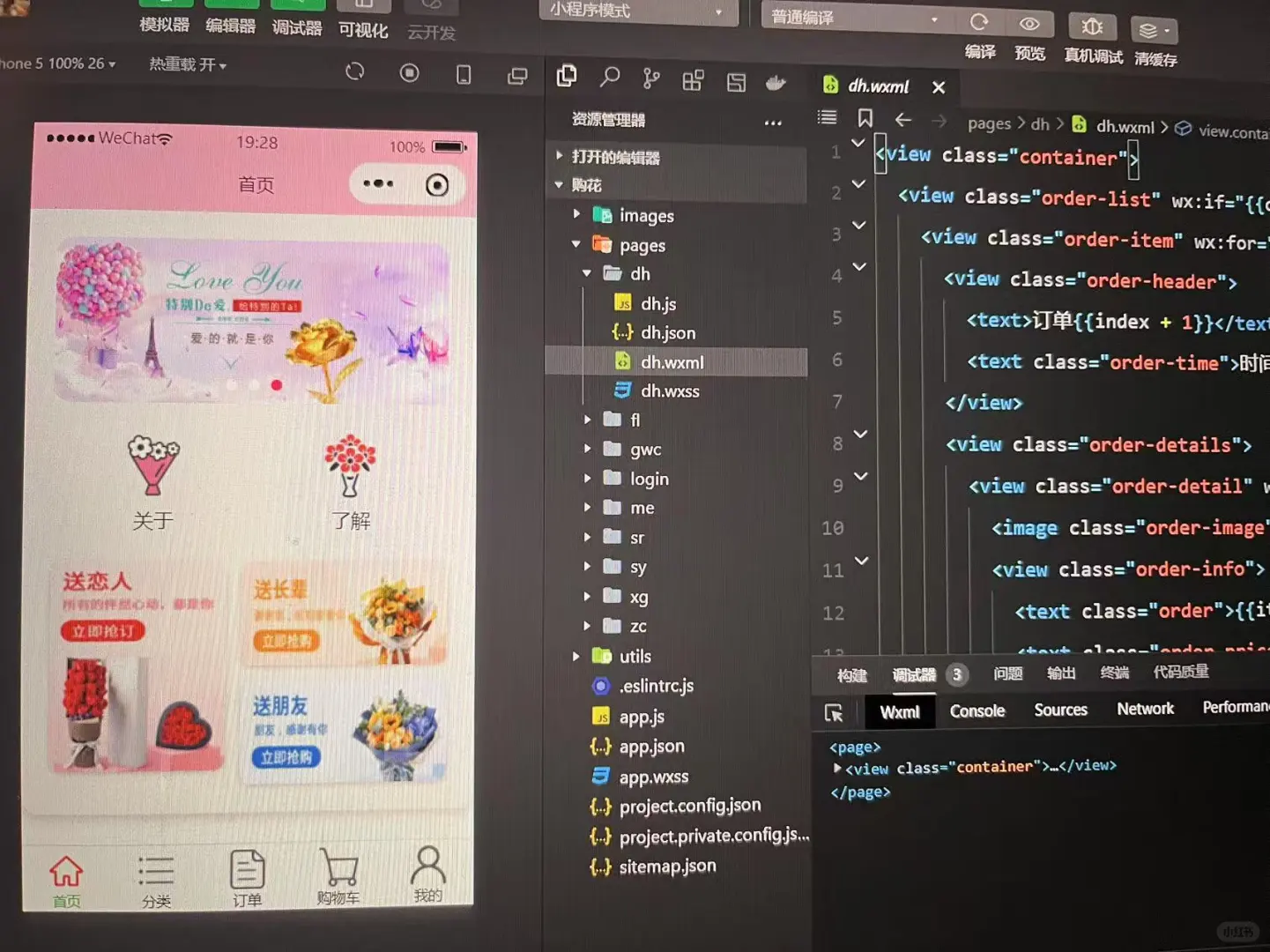This screenshot has width=1270, height=952.
Task: Select the Wxml tab
Action: [x=900, y=712]
